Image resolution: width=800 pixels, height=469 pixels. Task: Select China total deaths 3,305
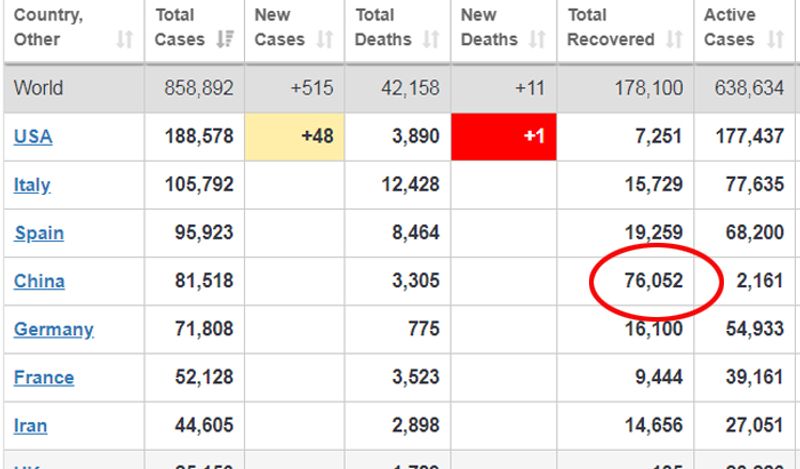pyautogui.click(x=415, y=281)
